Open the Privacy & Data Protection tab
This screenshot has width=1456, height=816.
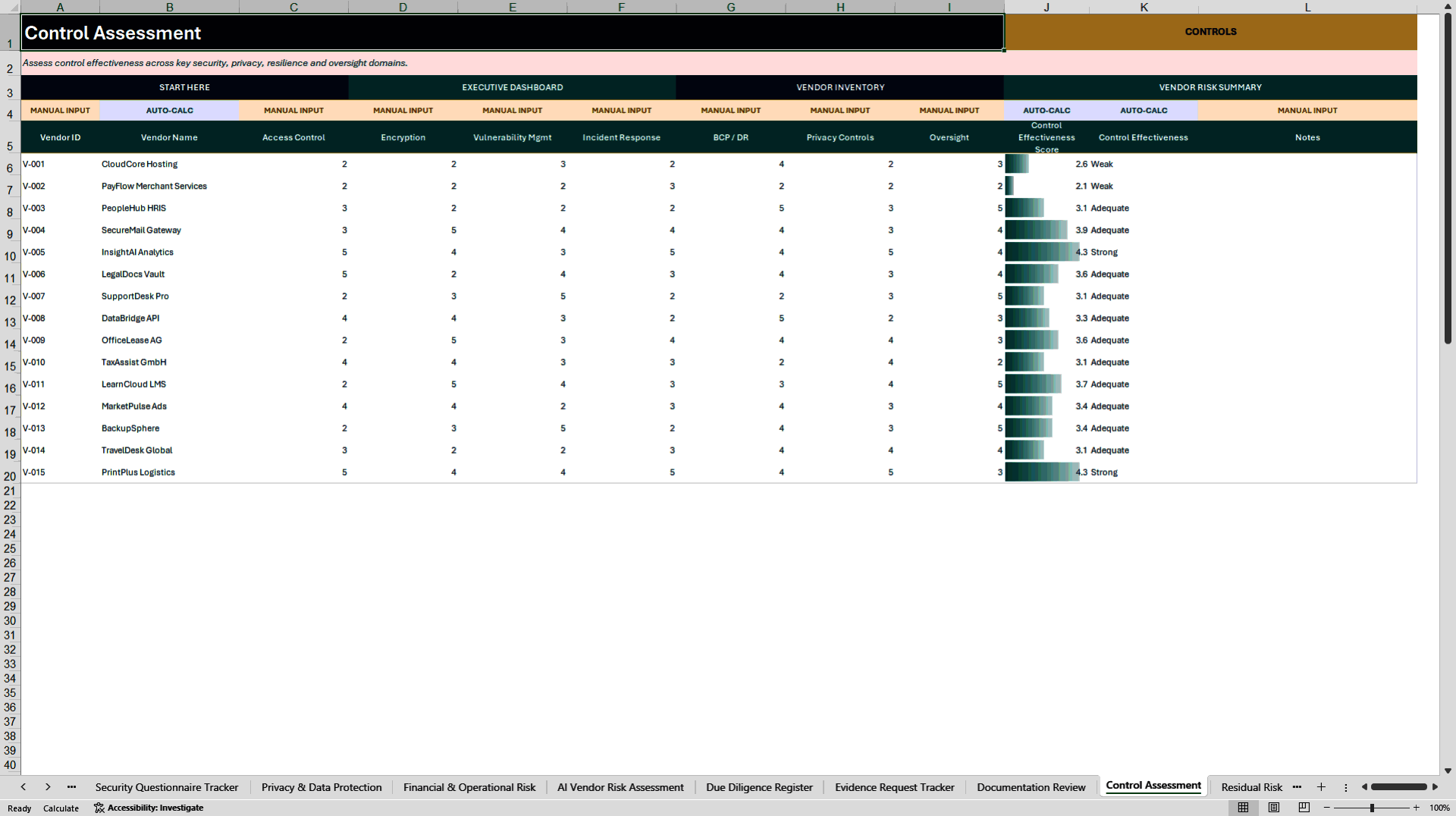322,787
